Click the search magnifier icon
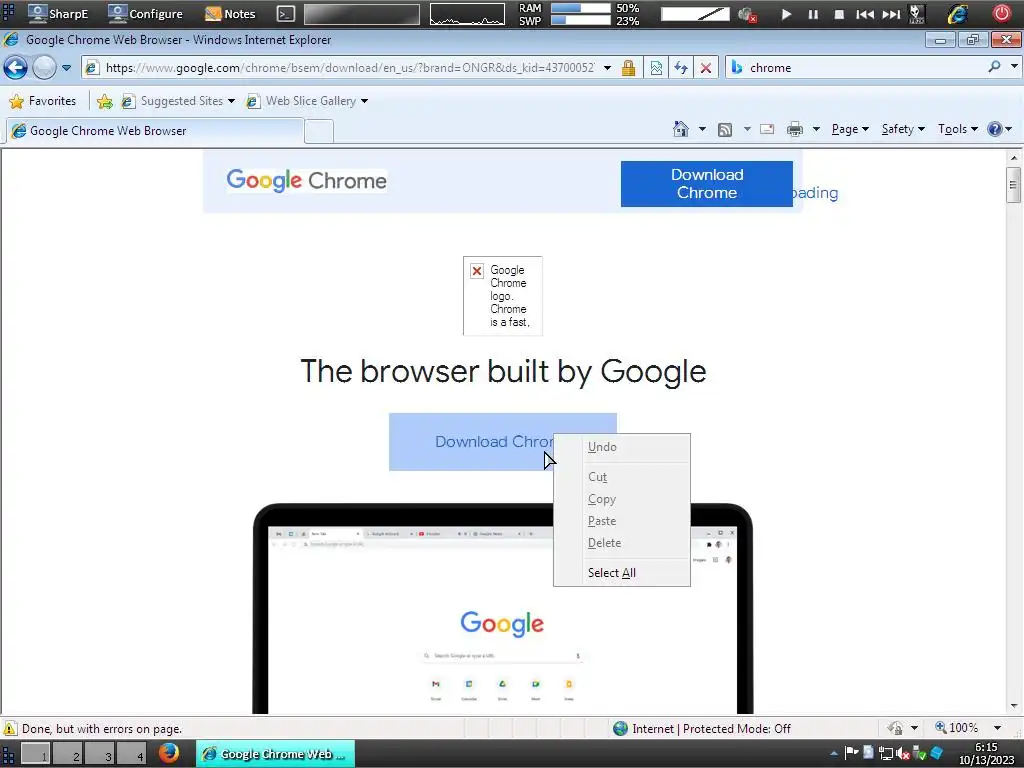Screen dimensions: 1024x768 click(x=994, y=67)
